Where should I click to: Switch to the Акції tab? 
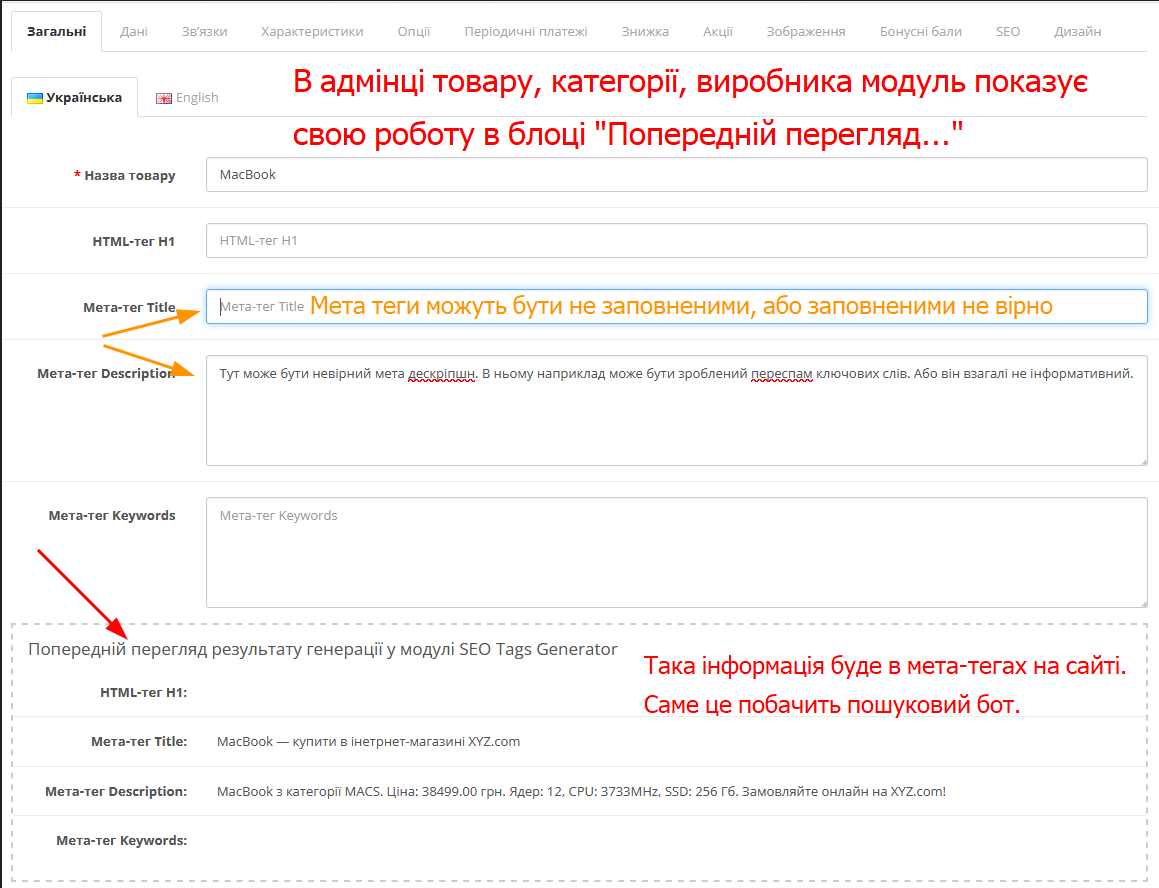[x=718, y=32]
